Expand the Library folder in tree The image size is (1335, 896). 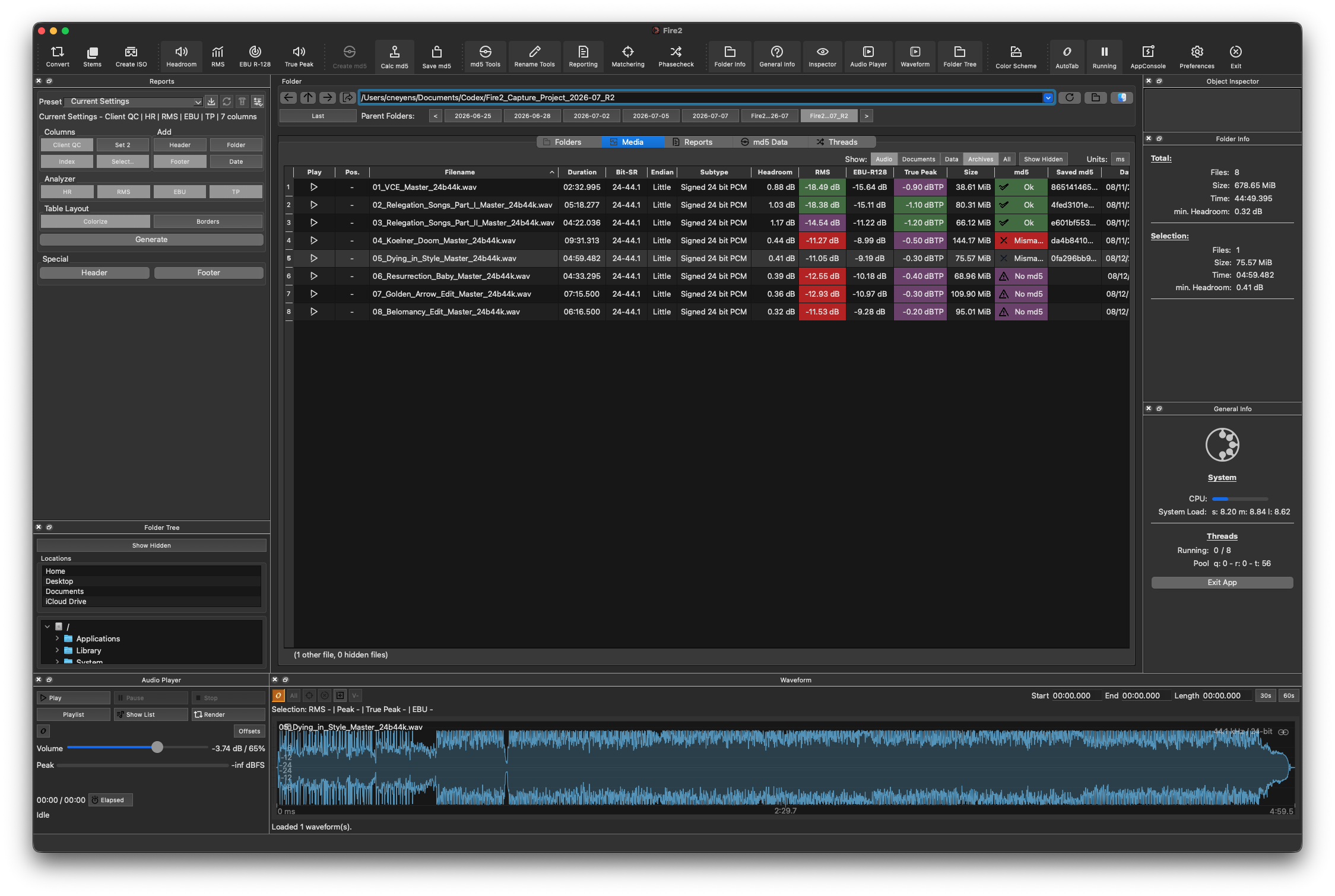[57, 650]
